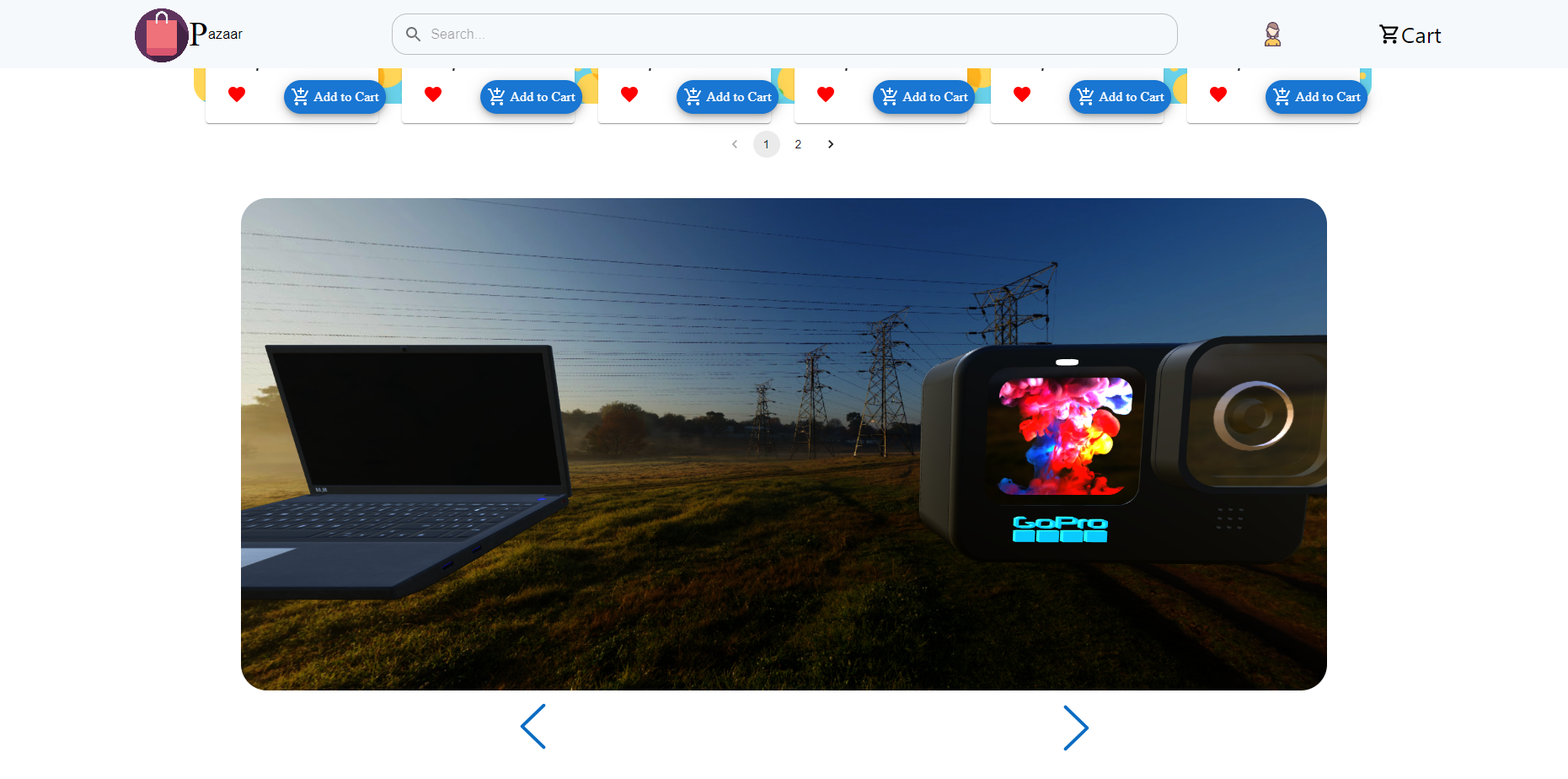Click inside the search input field

point(784,34)
